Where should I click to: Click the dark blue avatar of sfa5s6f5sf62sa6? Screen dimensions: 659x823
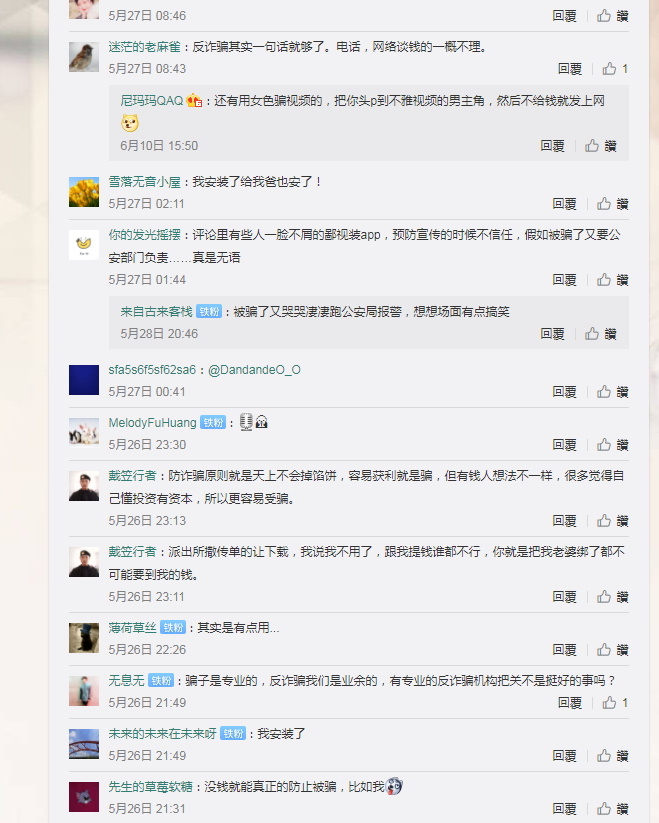(84, 380)
